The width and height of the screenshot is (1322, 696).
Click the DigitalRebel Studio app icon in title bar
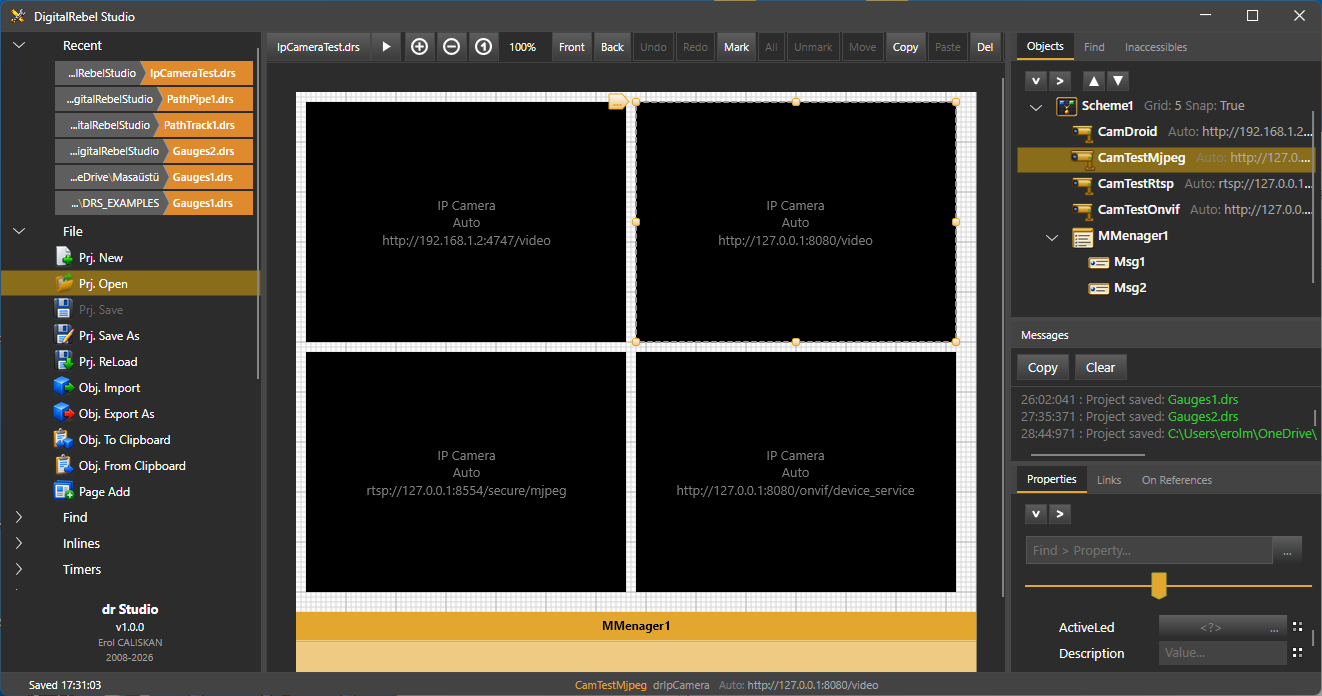[x=17, y=16]
